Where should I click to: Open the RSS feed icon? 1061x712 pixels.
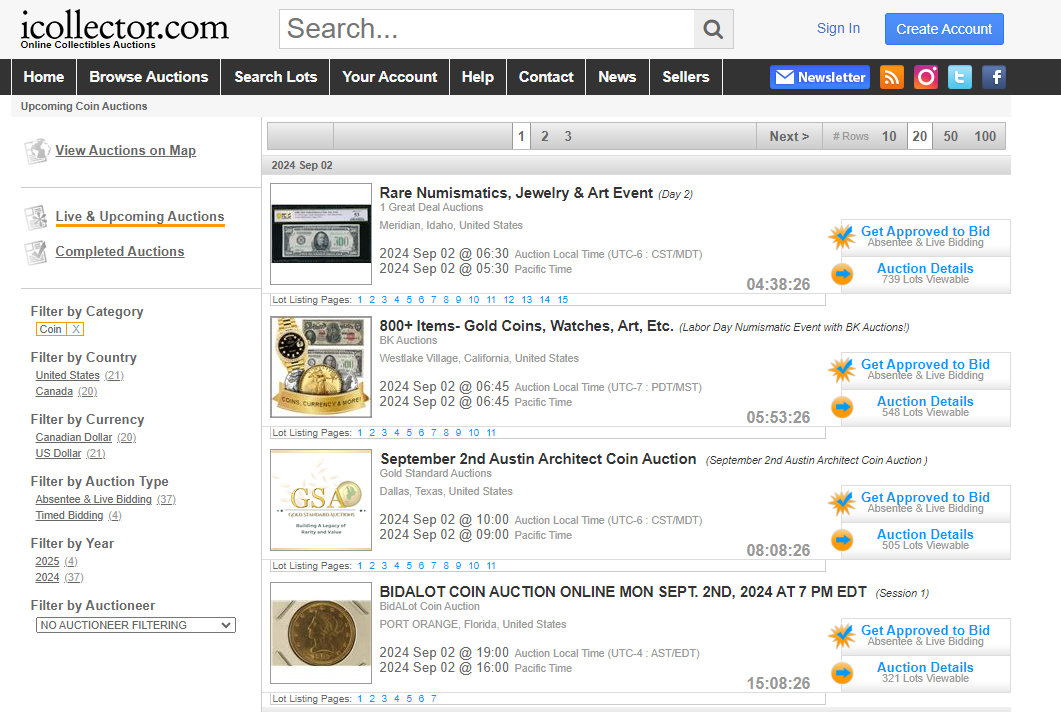pos(891,77)
